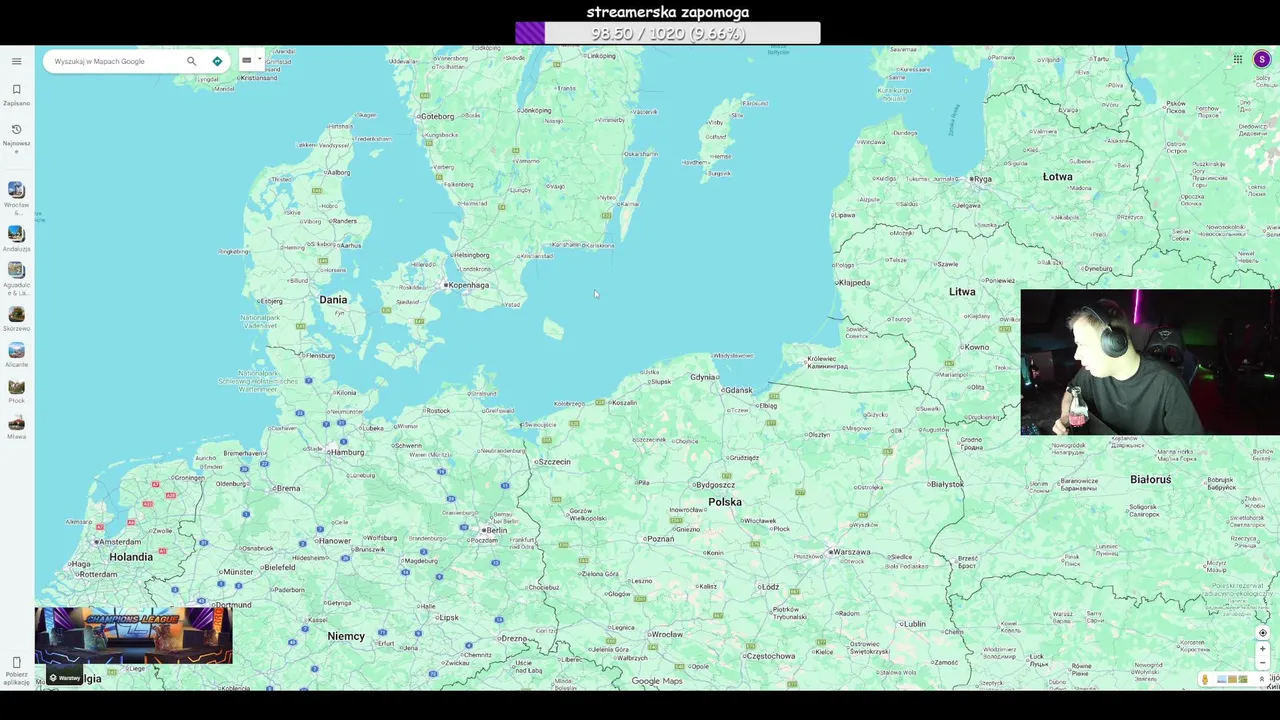Image resolution: width=1280 pixels, height=720 pixels.
Task: Open the Google Maps hamburger menu
Action: pyautogui.click(x=16, y=61)
